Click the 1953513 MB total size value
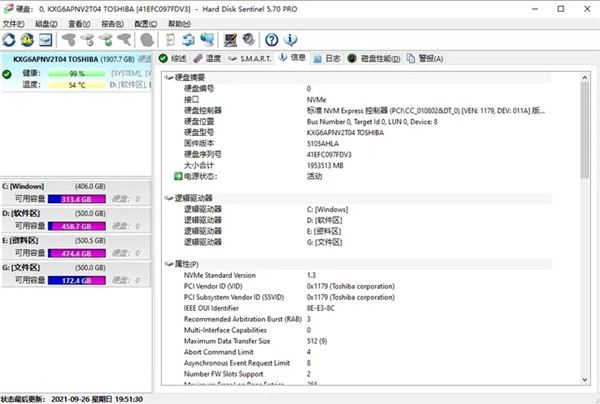This screenshot has height=404, width=600. pos(325,166)
